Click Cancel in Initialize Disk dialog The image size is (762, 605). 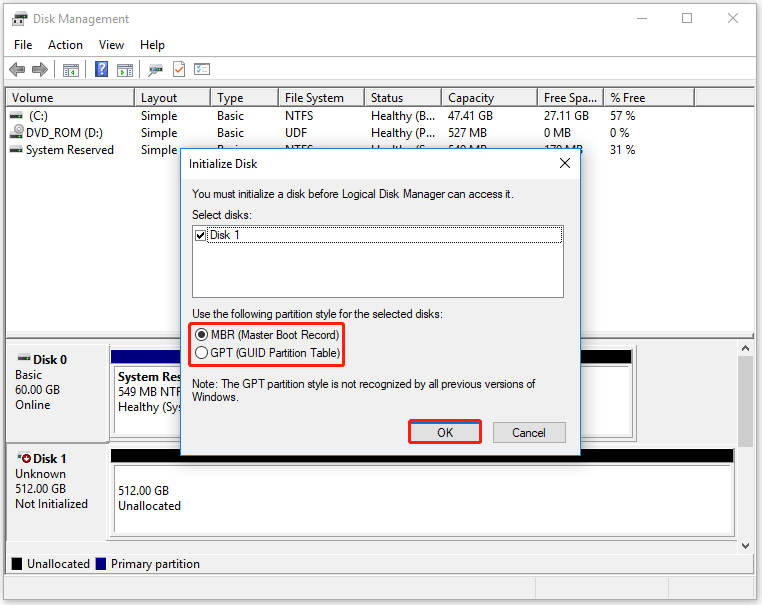tap(529, 432)
